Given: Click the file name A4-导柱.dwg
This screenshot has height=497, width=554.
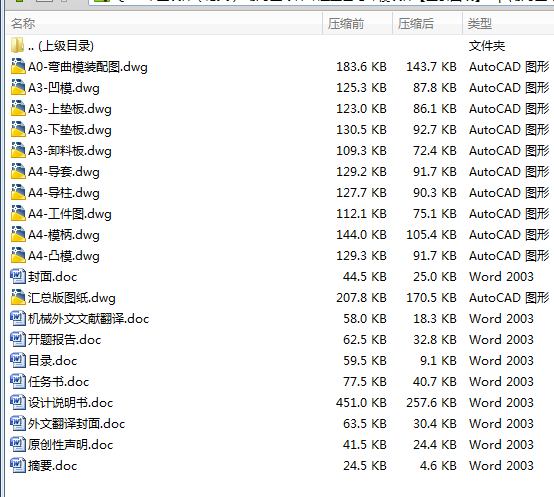Looking at the screenshot, I should click(x=64, y=193).
